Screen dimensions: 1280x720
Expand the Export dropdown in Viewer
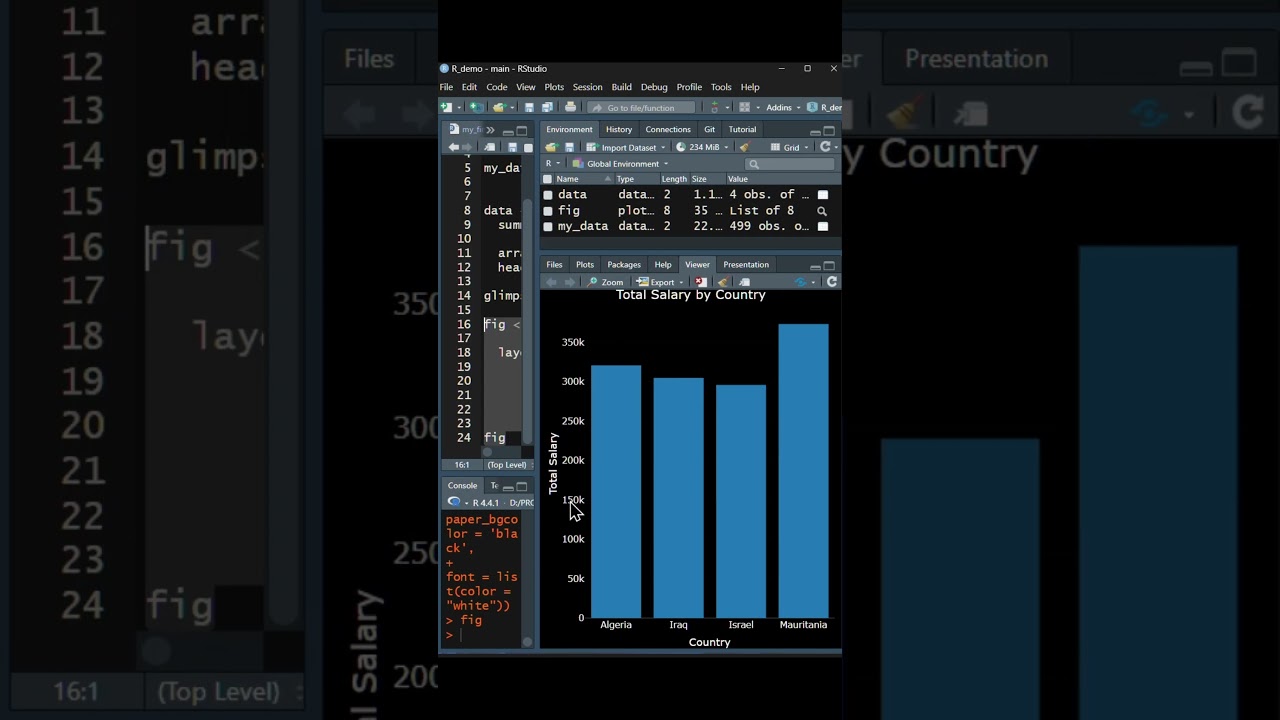(x=661, y=282)
